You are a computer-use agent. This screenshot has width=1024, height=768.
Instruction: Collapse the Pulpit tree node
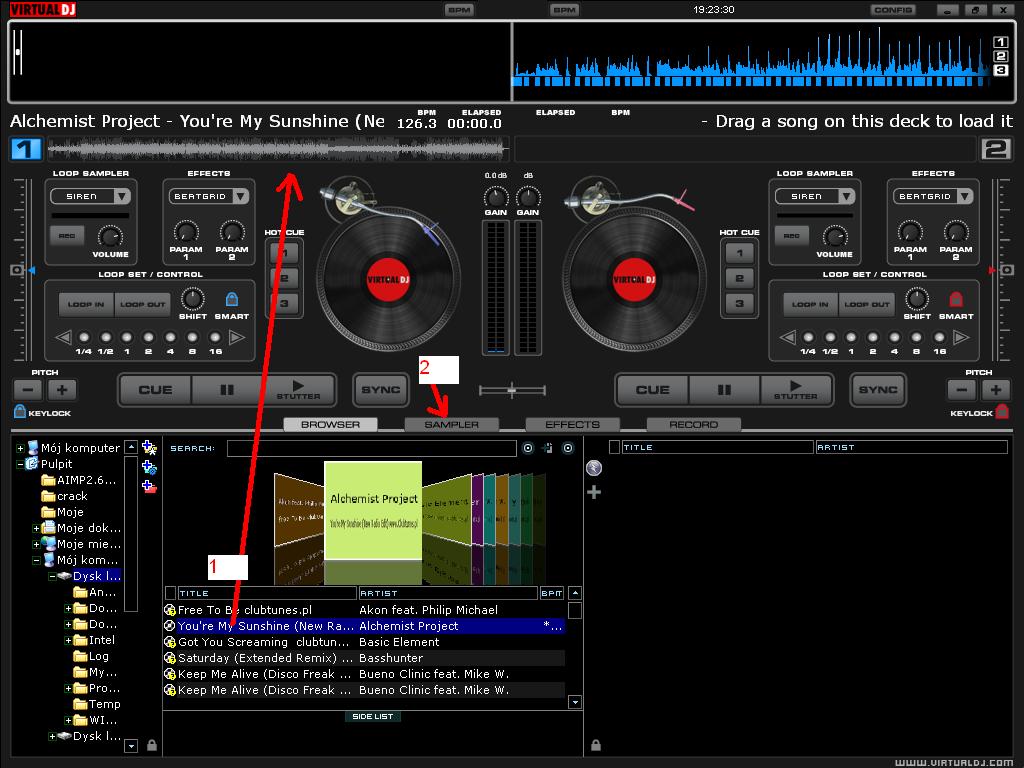click(20, 464)
